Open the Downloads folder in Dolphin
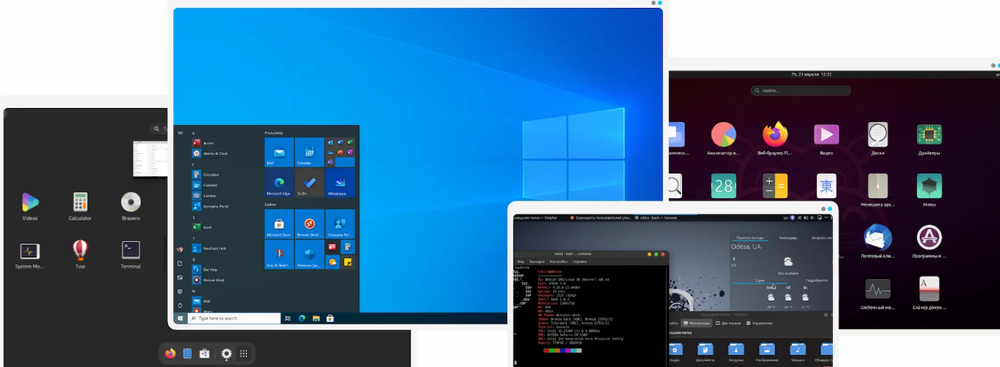The height and width of the screenshot is (367, 1000). coord(736,352)
